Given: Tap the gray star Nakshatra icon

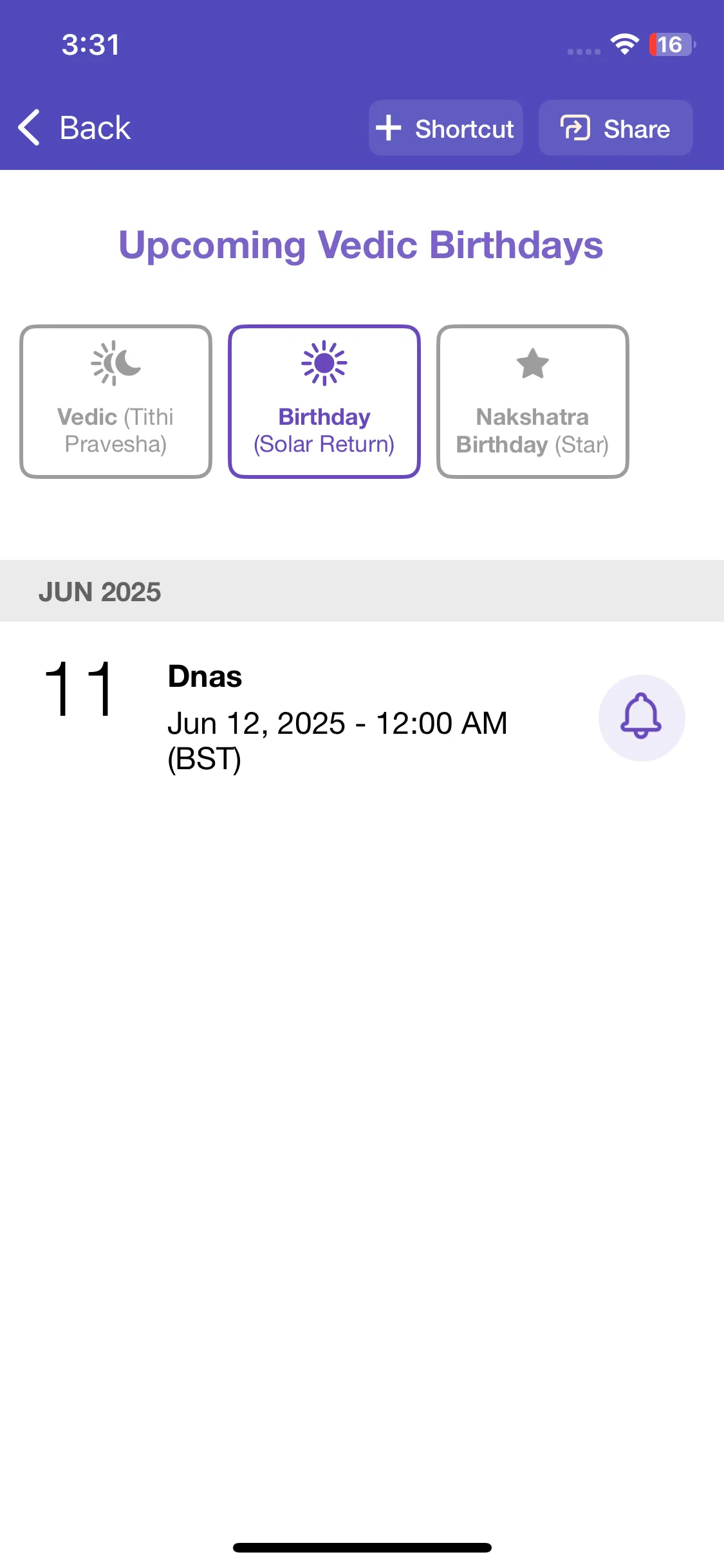Looking at the screenshot, I should click(533, 364).
